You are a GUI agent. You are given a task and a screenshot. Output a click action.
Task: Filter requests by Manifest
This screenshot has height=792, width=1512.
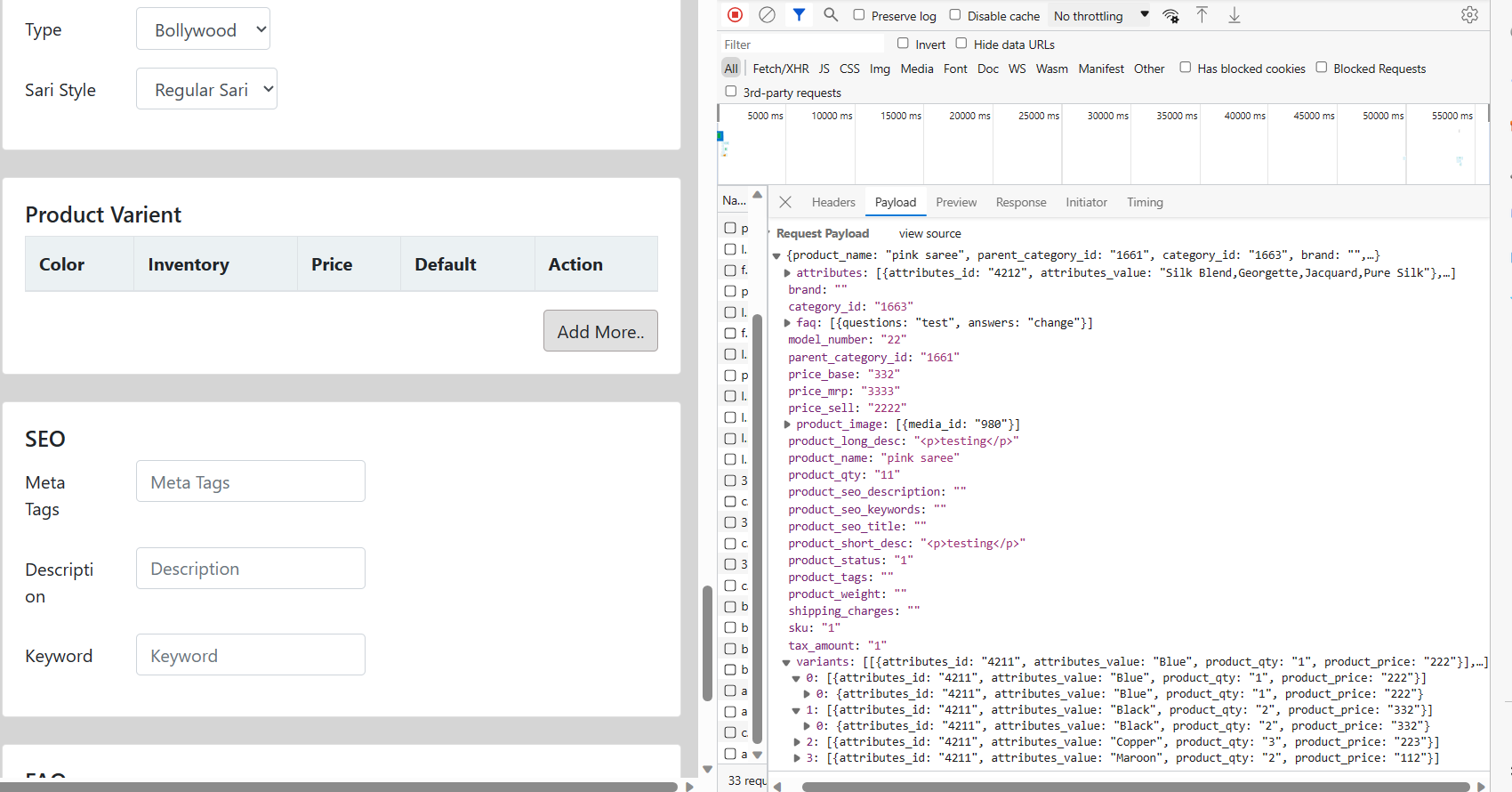(1101, 69)
